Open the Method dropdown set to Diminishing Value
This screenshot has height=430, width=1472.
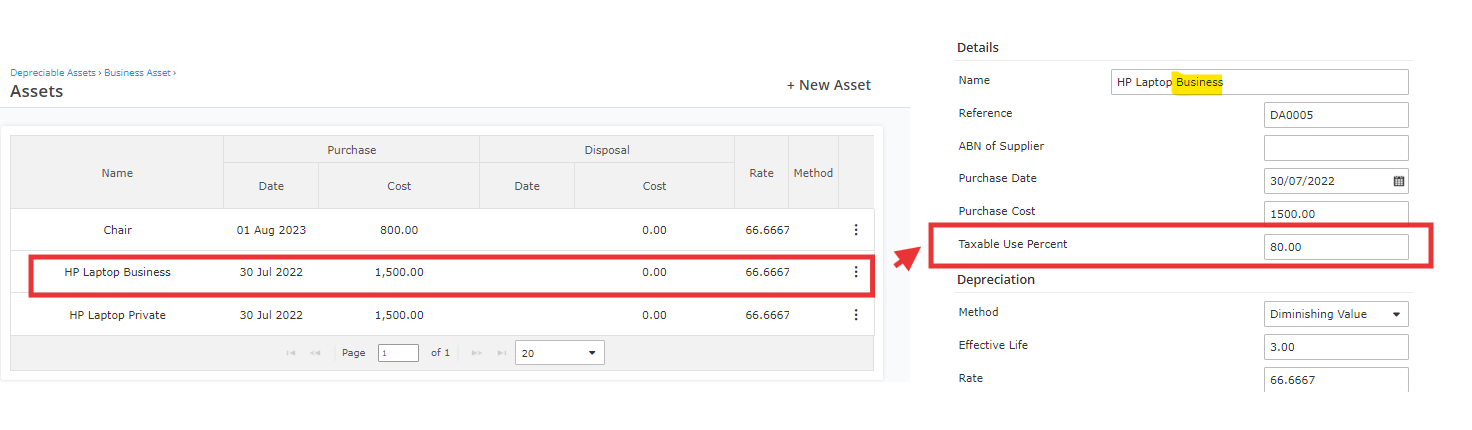click(x=1336, y=314)
